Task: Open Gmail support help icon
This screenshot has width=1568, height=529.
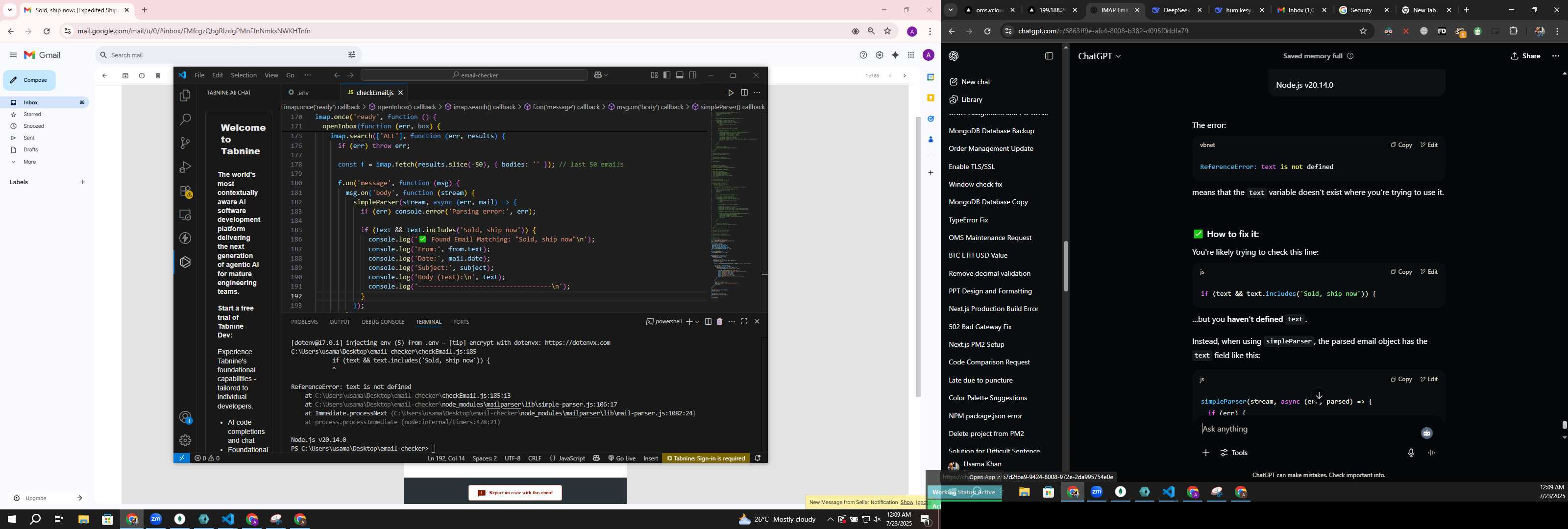Action: [863, 55]
